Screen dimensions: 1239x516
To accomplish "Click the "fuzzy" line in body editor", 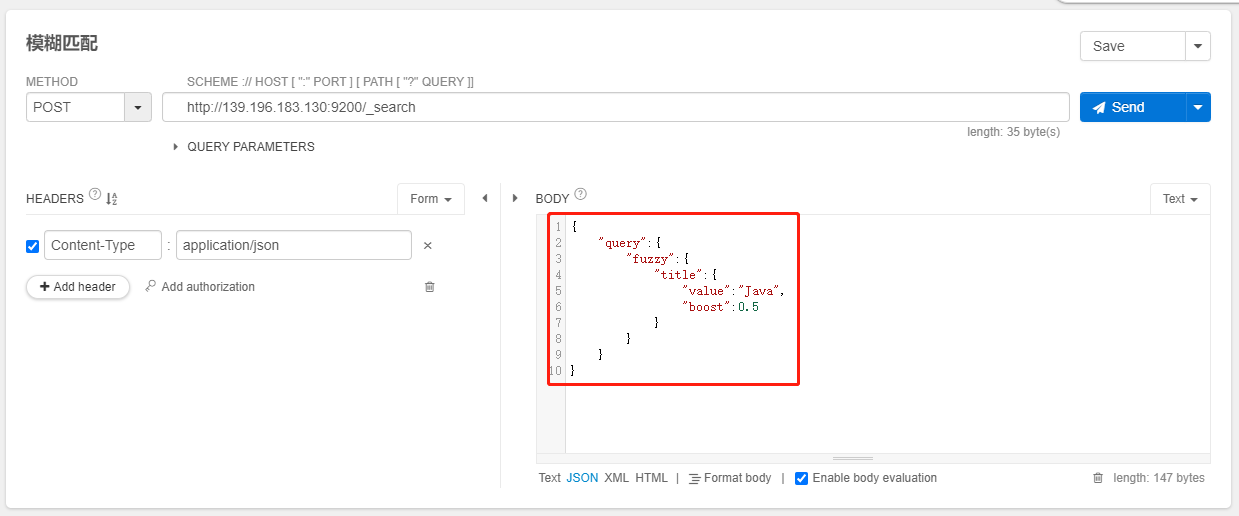I will 658,259.
